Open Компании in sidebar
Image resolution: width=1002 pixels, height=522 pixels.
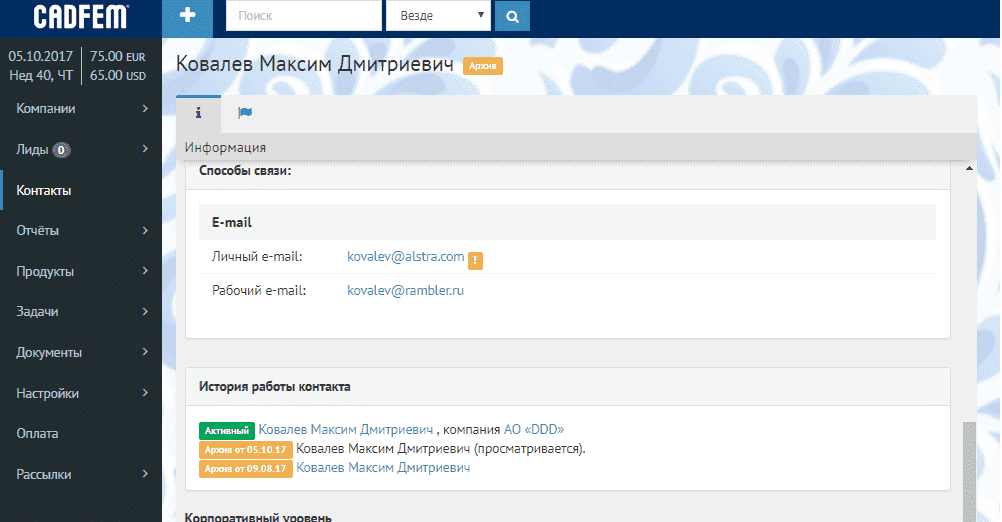pos(45,109)
